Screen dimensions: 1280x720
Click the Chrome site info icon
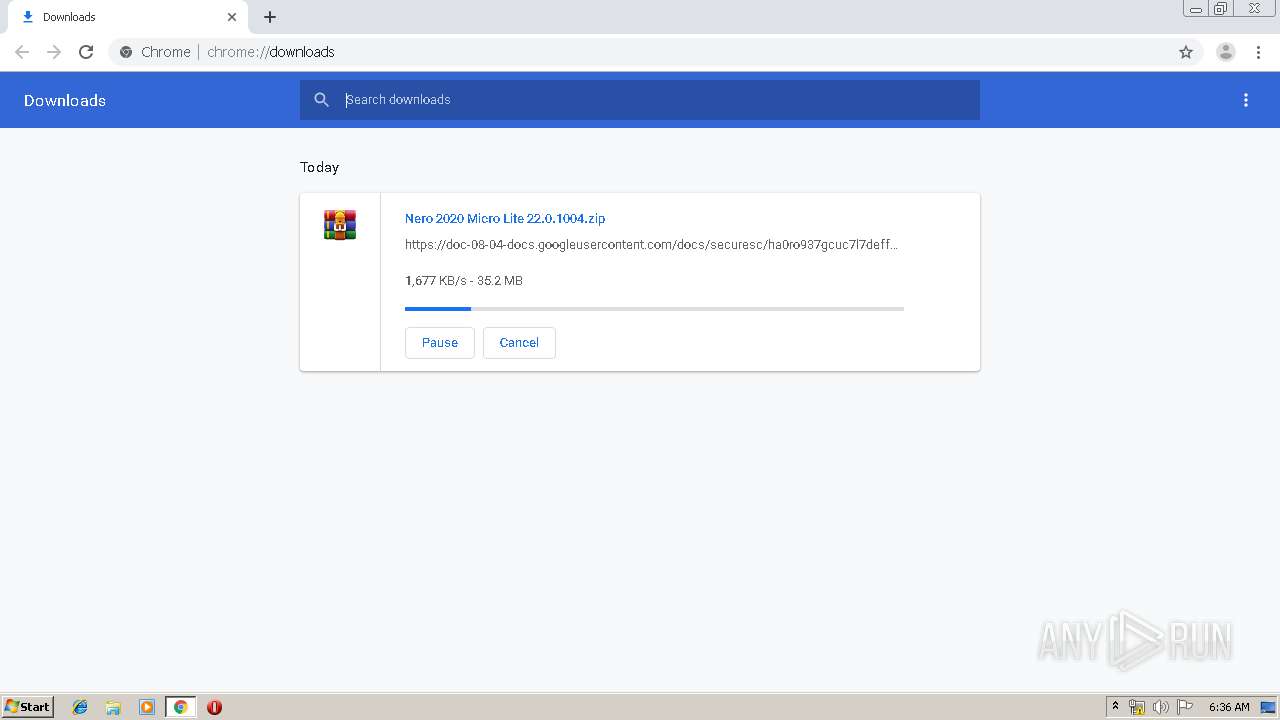126,52
